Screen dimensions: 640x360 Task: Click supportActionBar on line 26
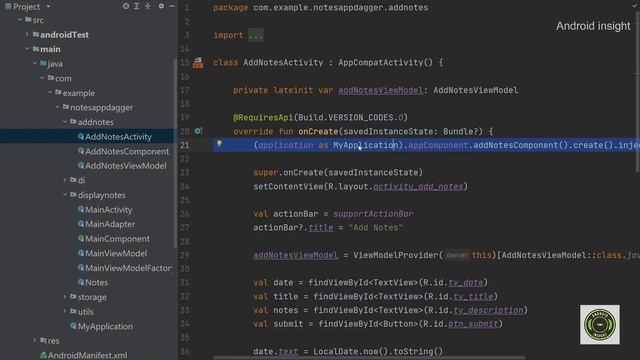pyautogui.click(x=373, y=214)
